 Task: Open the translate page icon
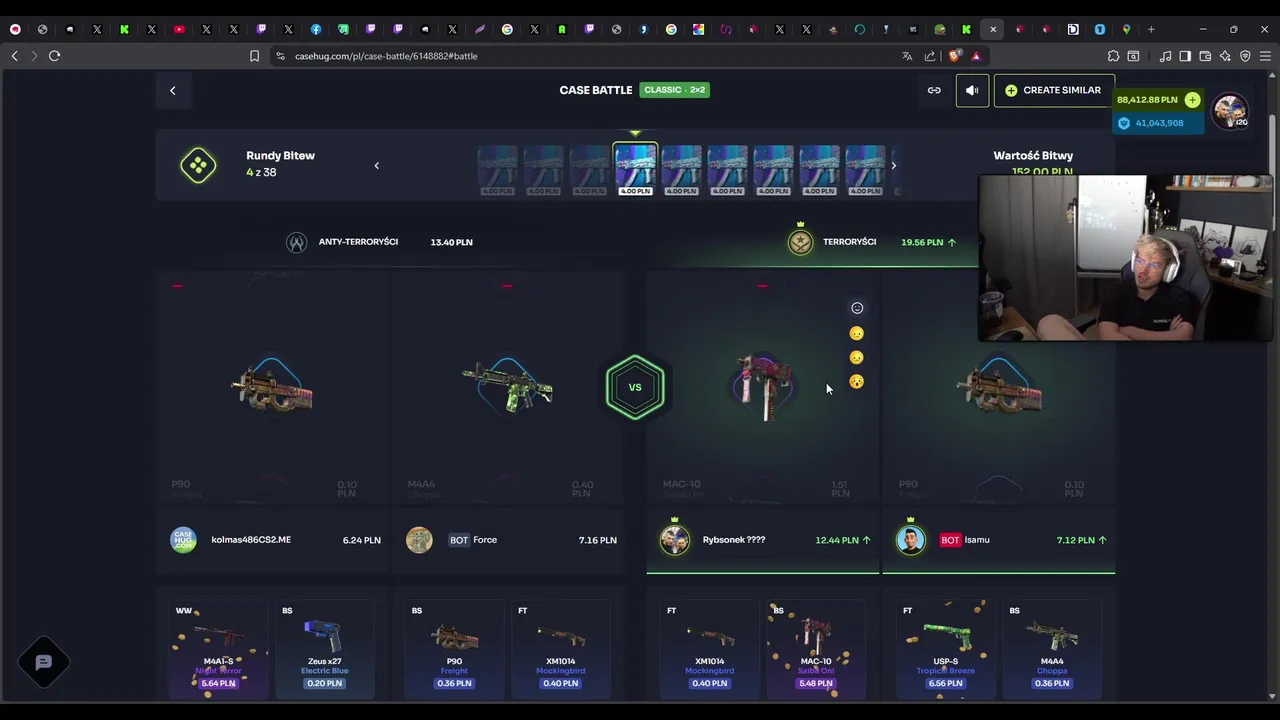[907, 56]
